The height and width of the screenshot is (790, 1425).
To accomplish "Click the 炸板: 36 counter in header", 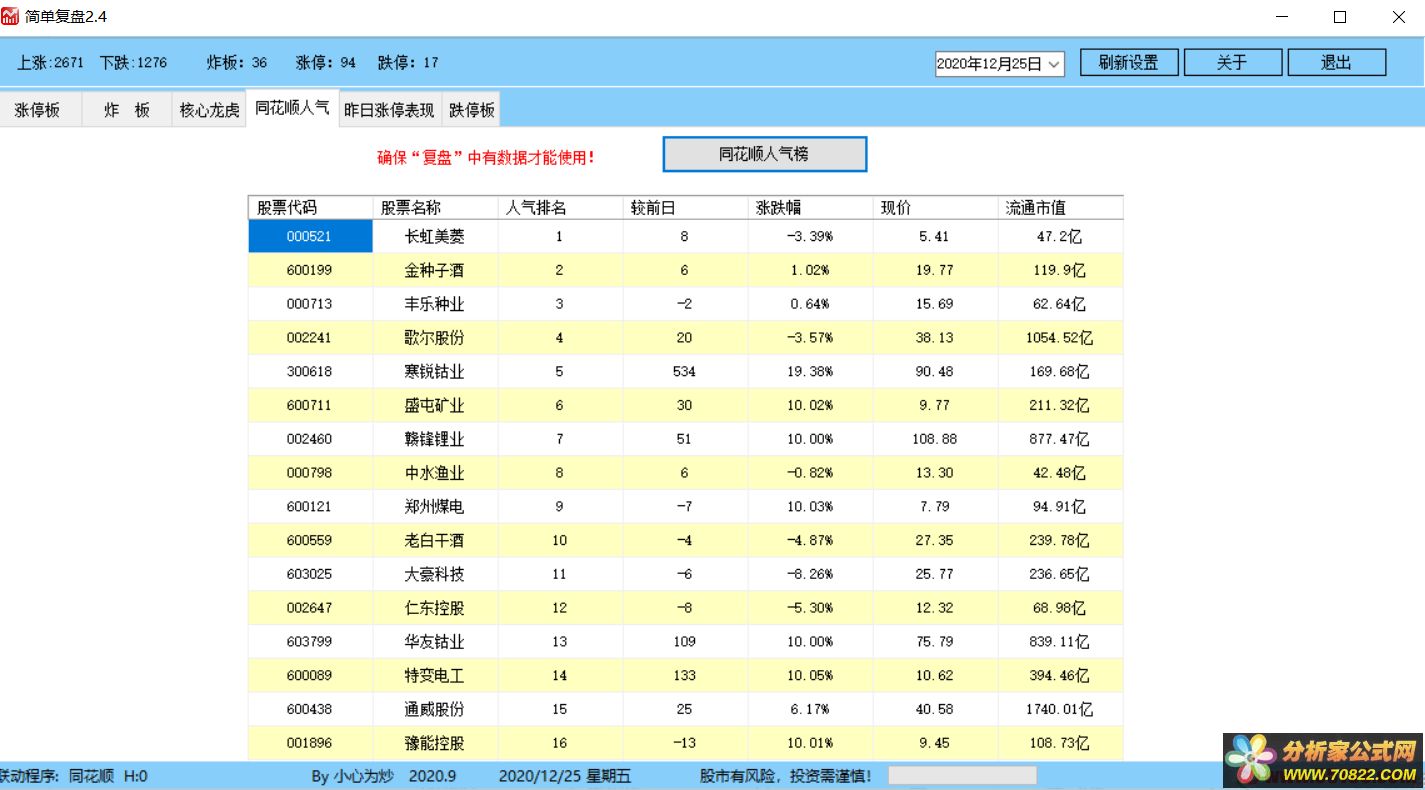I will point(237,63).
